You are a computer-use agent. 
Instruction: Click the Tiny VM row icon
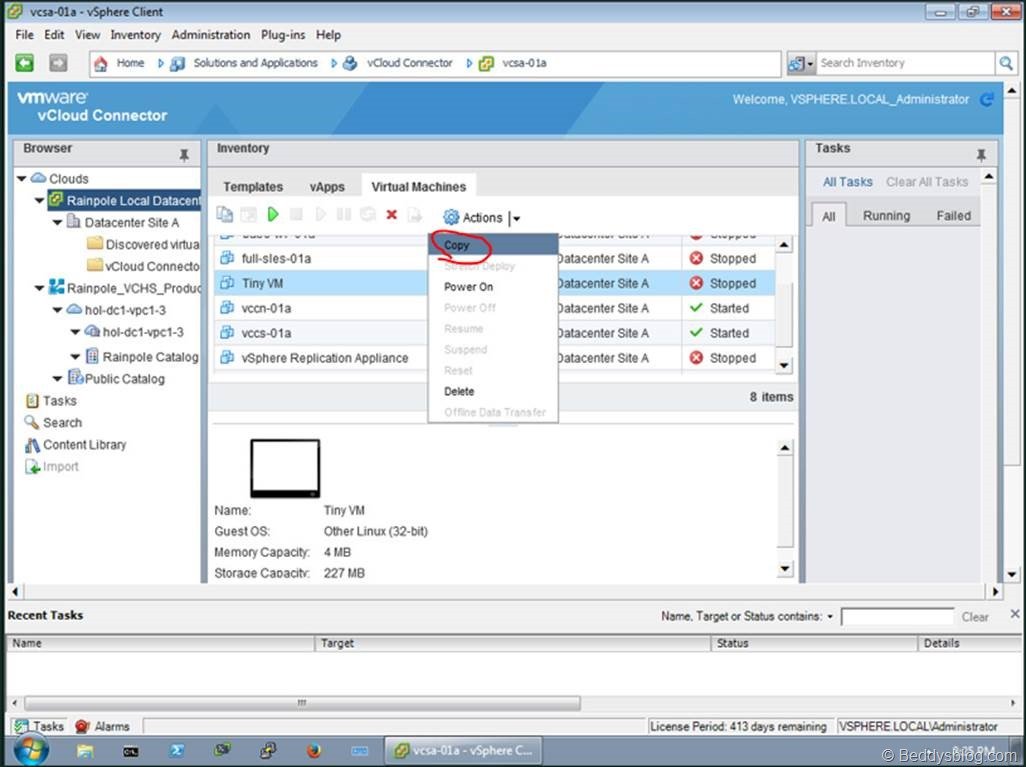coord(227,283)
